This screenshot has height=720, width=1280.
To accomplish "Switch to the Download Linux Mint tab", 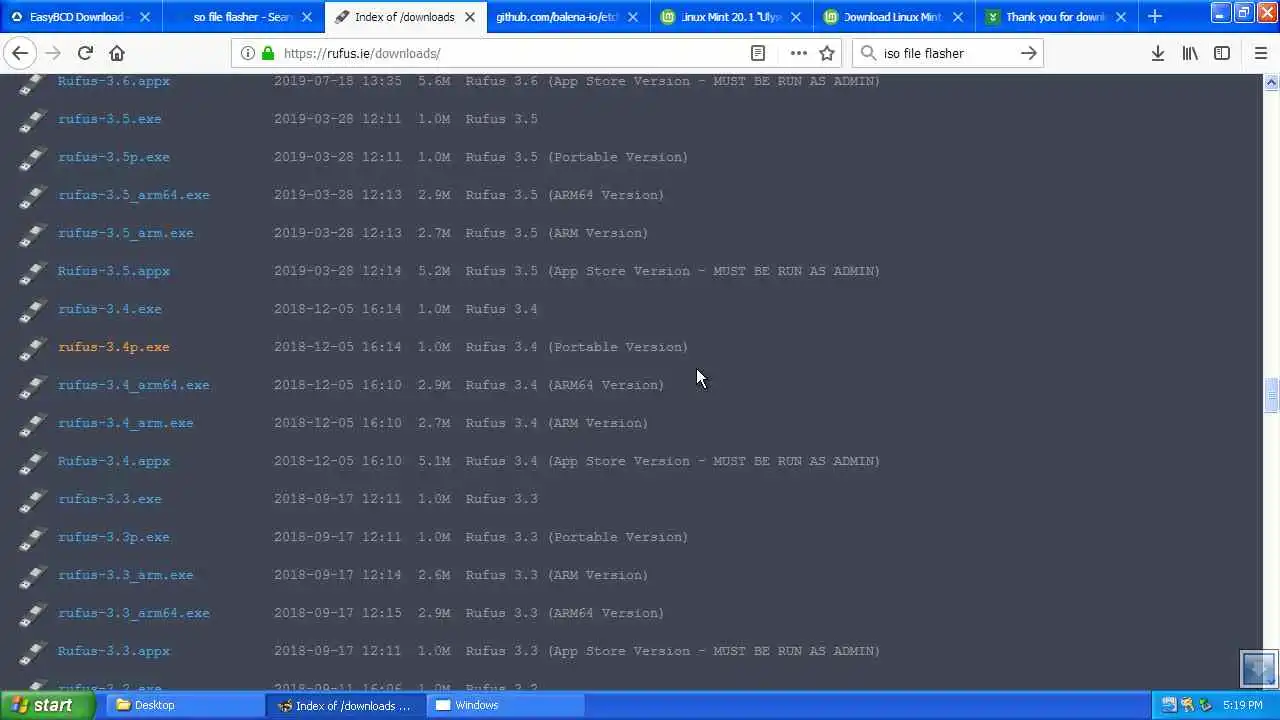I will pos(893,17).
